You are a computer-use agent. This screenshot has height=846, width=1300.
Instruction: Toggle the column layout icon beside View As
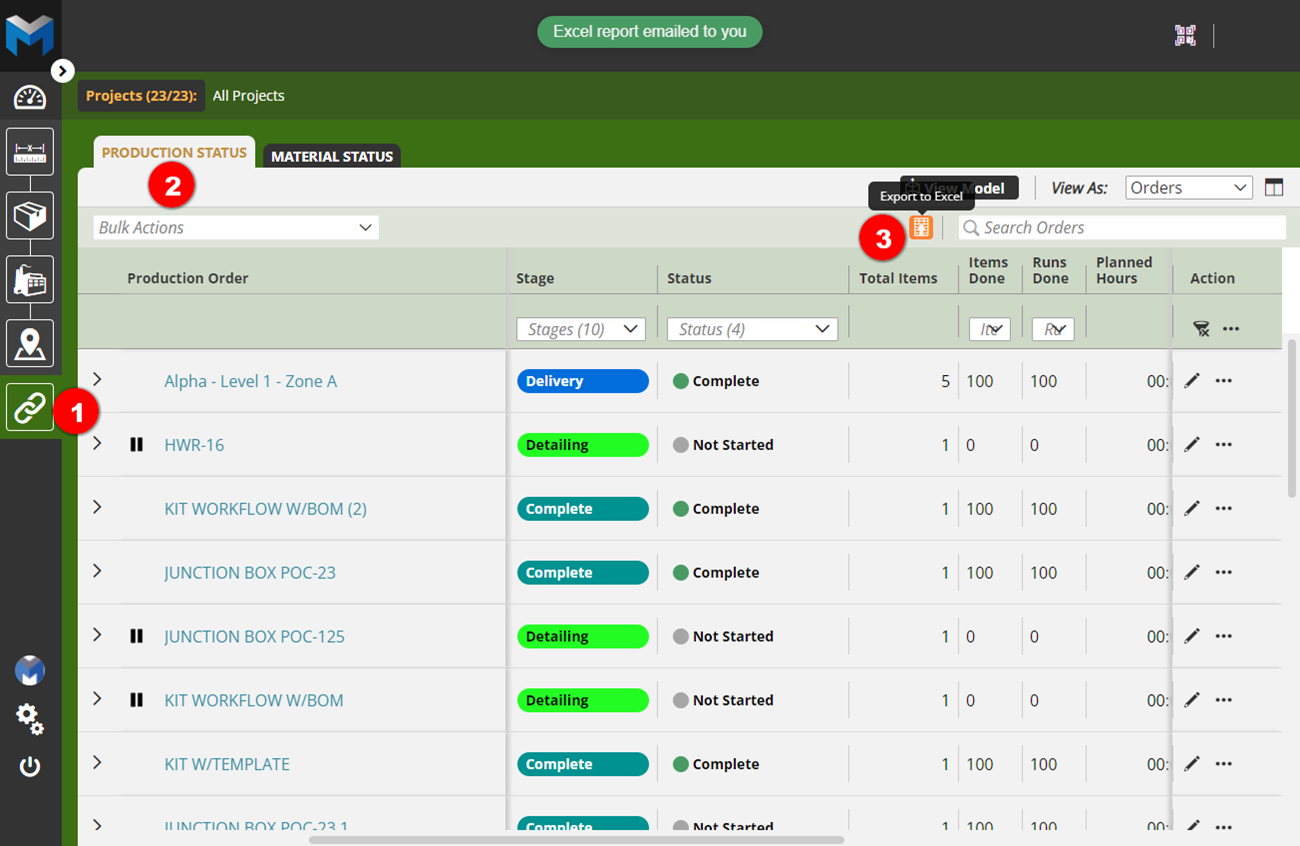[x=1273, y=188]
